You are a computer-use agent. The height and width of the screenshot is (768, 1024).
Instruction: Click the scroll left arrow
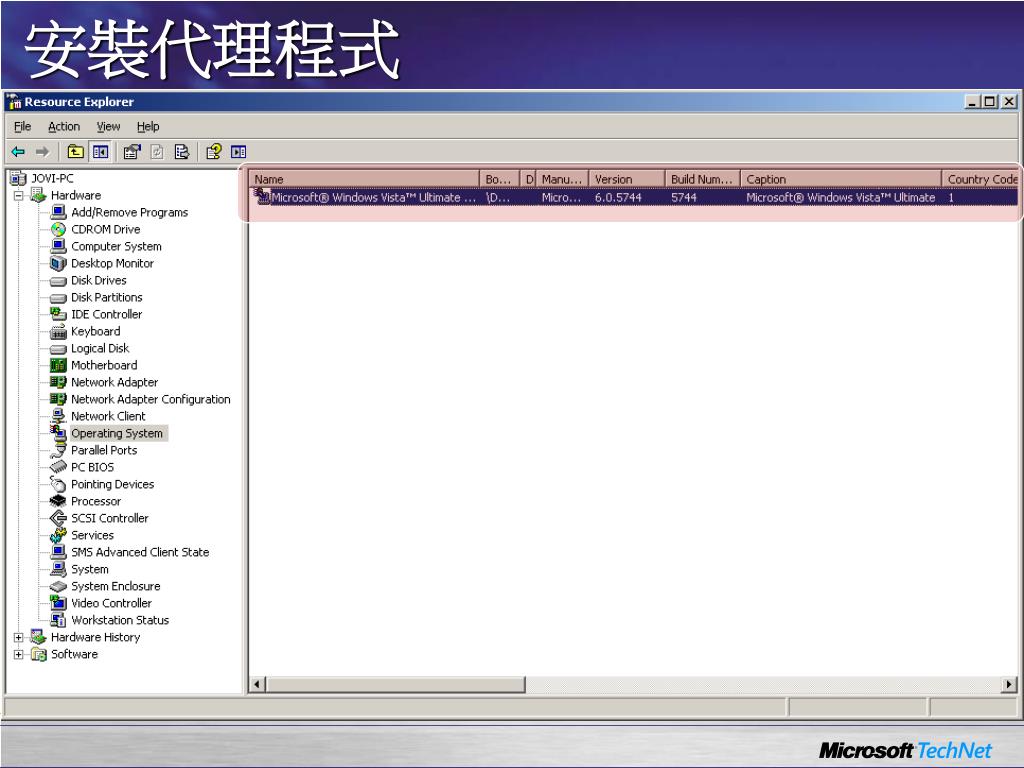(x=257, y=684)
